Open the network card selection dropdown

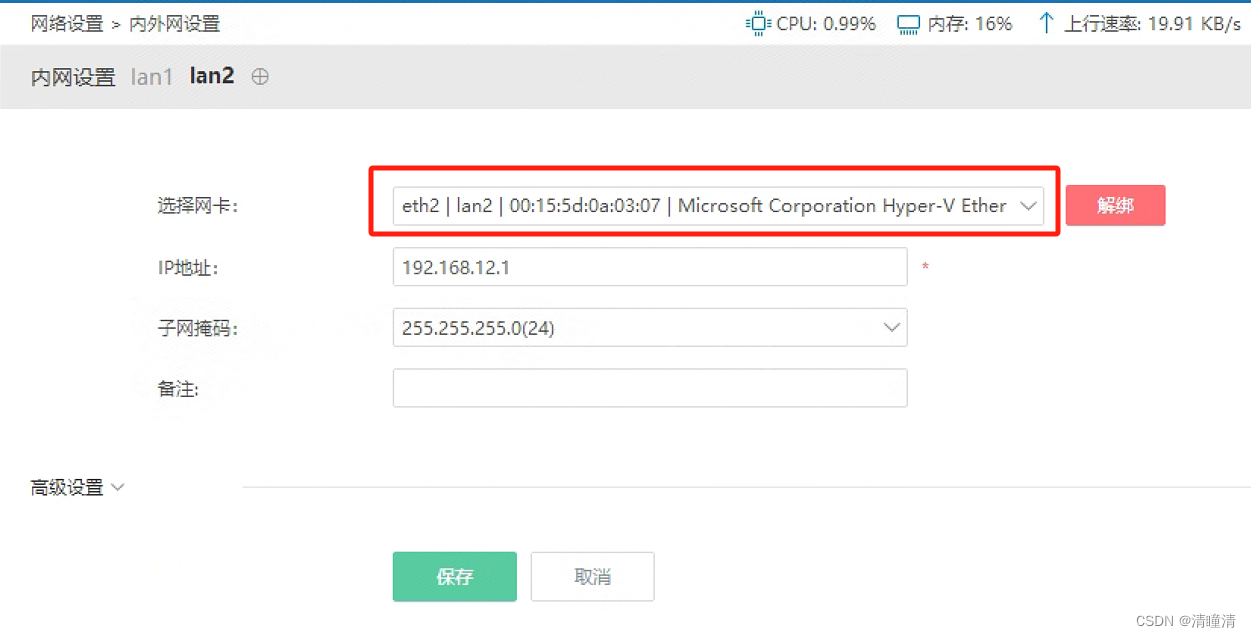718,206
